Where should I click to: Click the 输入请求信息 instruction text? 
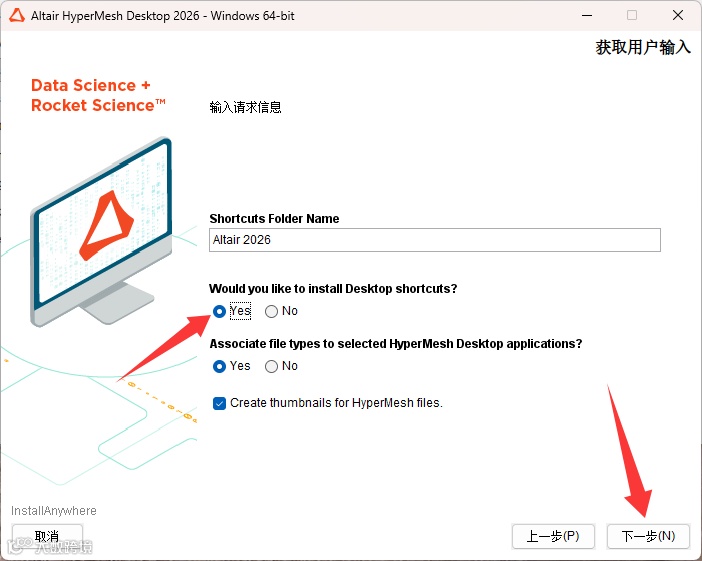(x=245, y=107)
